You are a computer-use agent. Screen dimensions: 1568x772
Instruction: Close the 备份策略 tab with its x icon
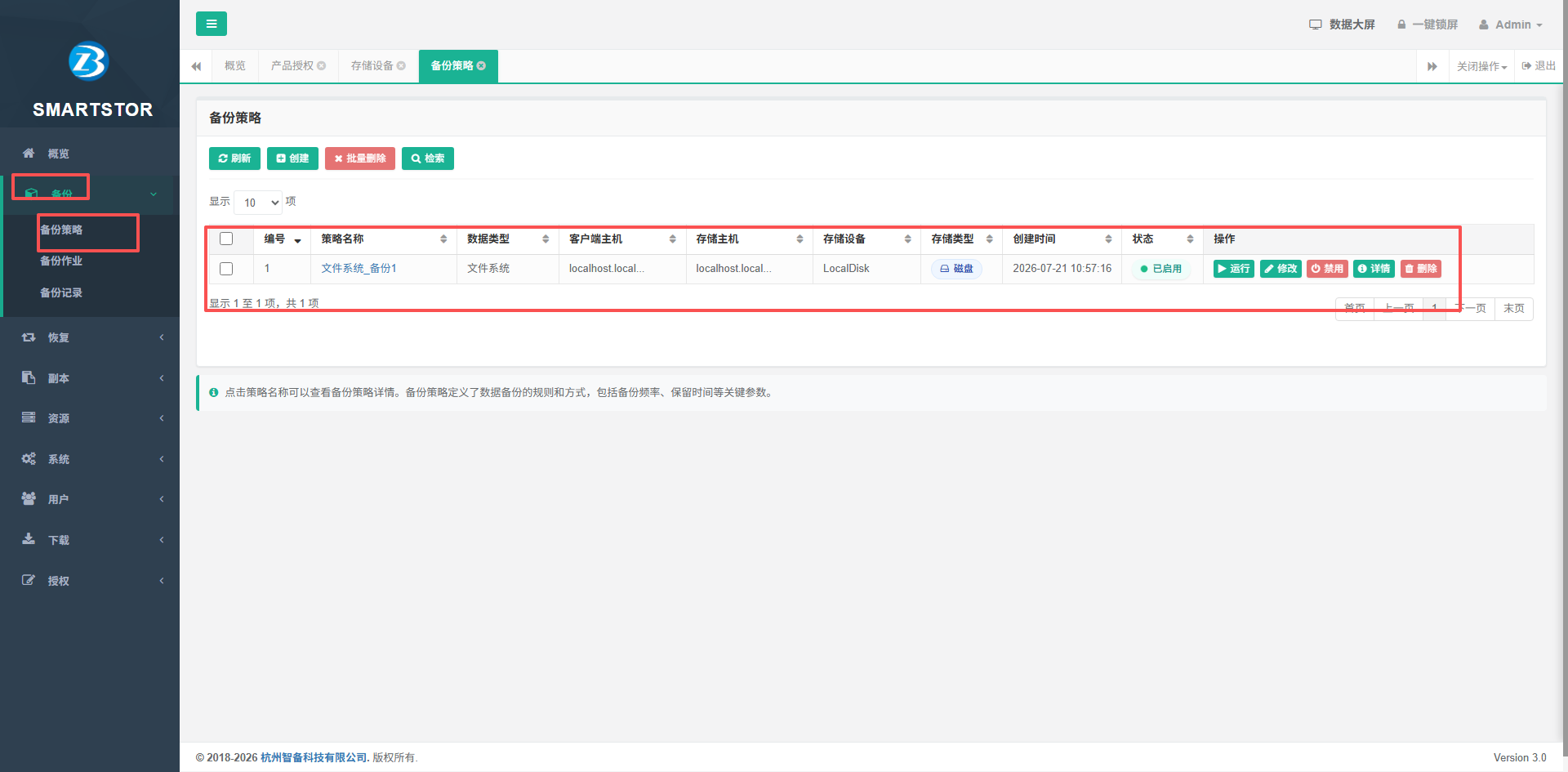481,65
